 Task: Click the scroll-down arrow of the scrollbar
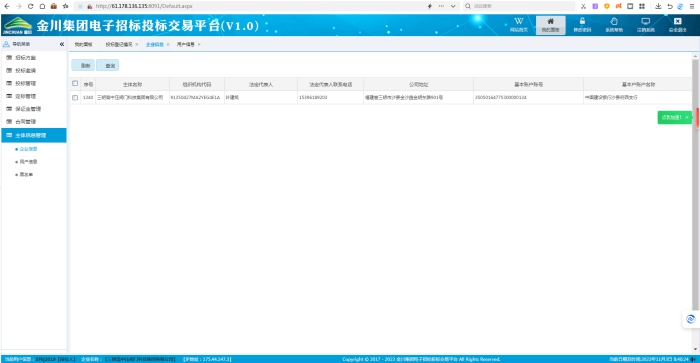(695, 349)
